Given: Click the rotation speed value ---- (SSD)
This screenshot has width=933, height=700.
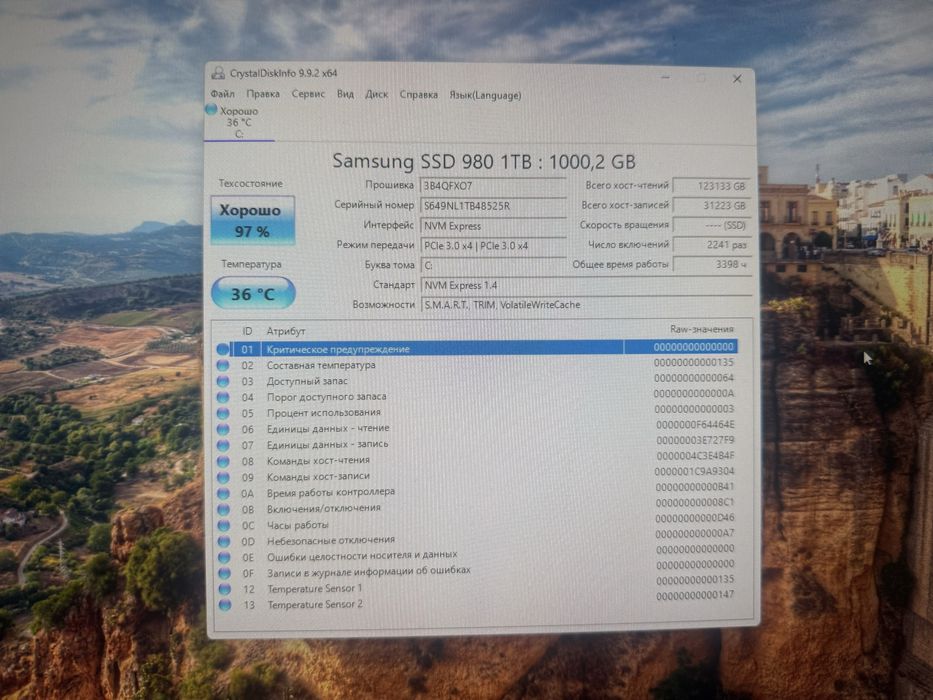Looking at the screenshot, I should (x=712, y=225).
